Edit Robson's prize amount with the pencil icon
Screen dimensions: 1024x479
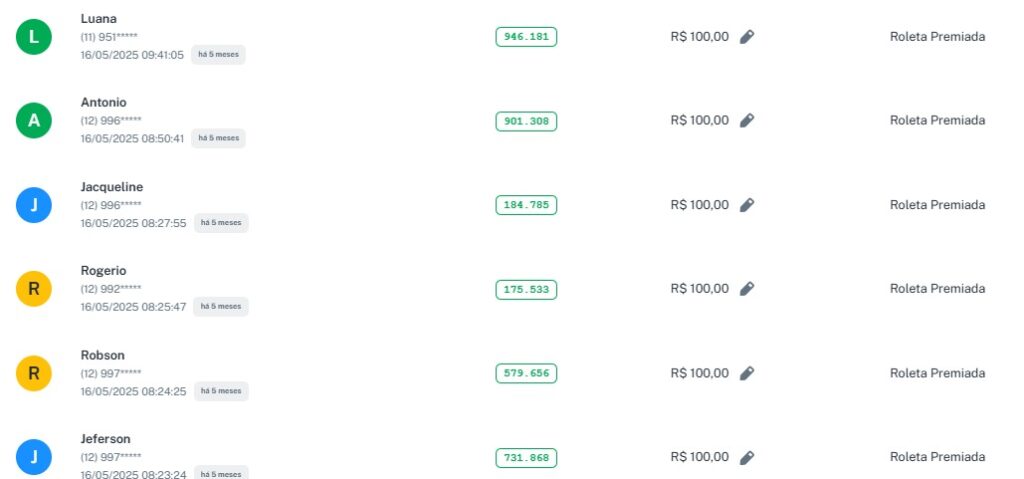(x=747, y=374)
